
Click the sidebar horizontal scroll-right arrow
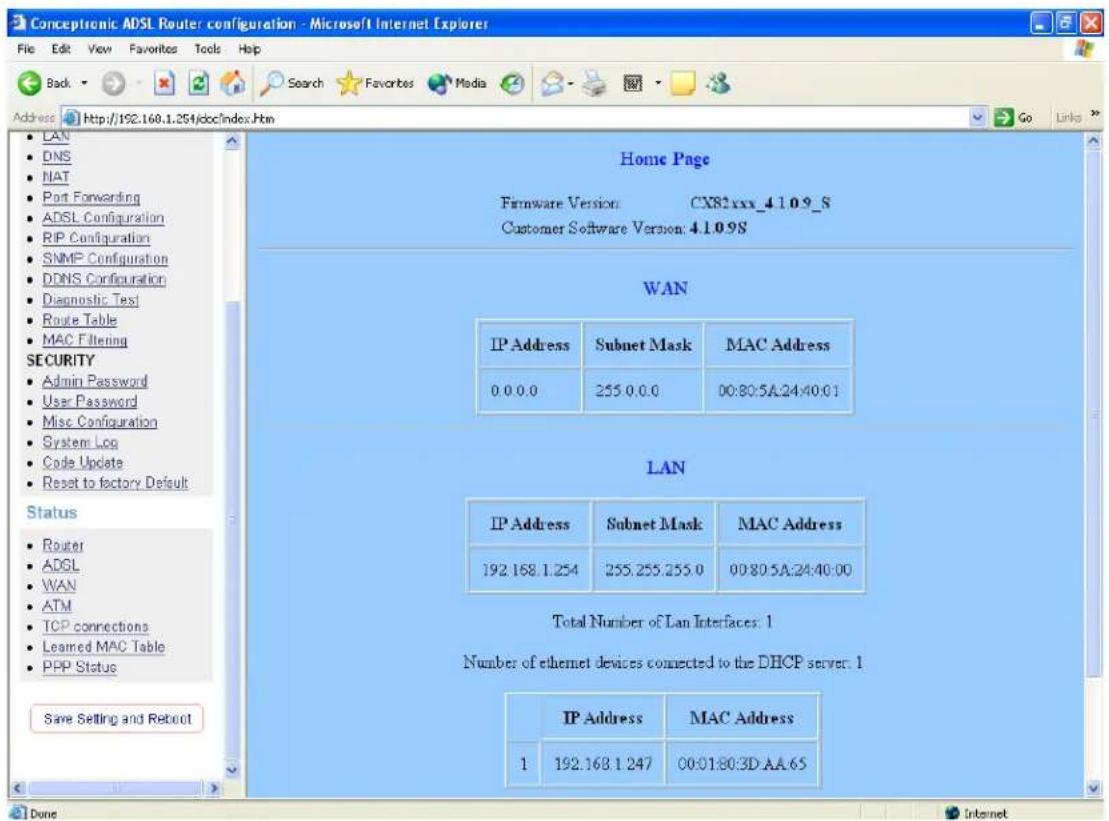[x=214, y=788]
